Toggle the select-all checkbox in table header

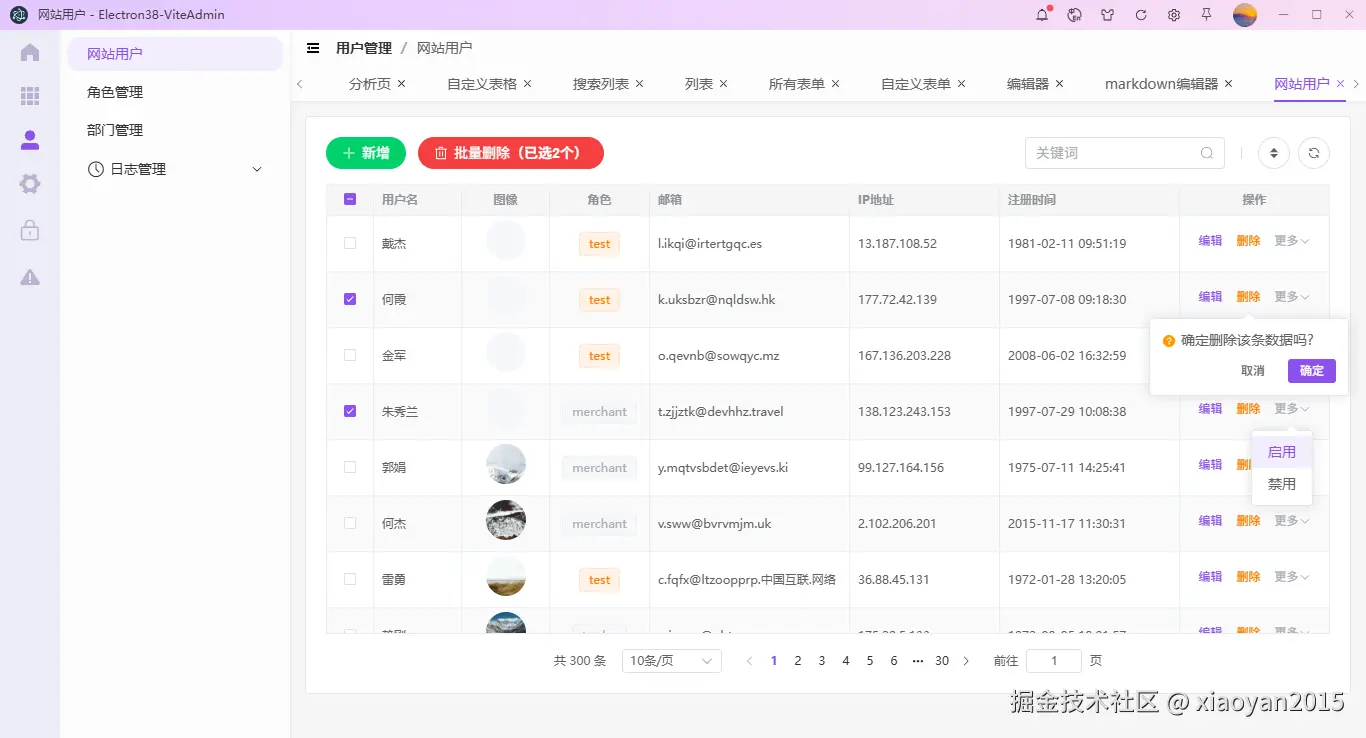coord(349,199)
